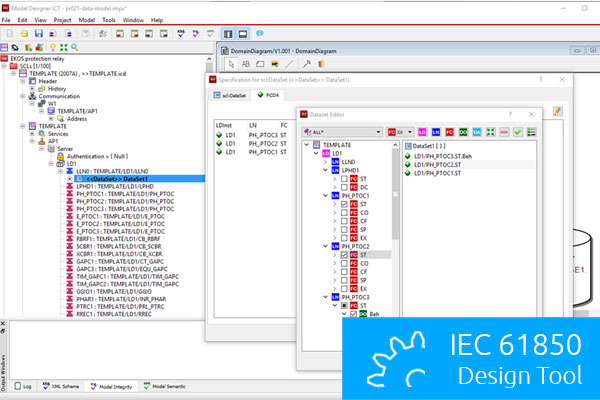Switch to the FCDA tab

[x=268, y=93]
